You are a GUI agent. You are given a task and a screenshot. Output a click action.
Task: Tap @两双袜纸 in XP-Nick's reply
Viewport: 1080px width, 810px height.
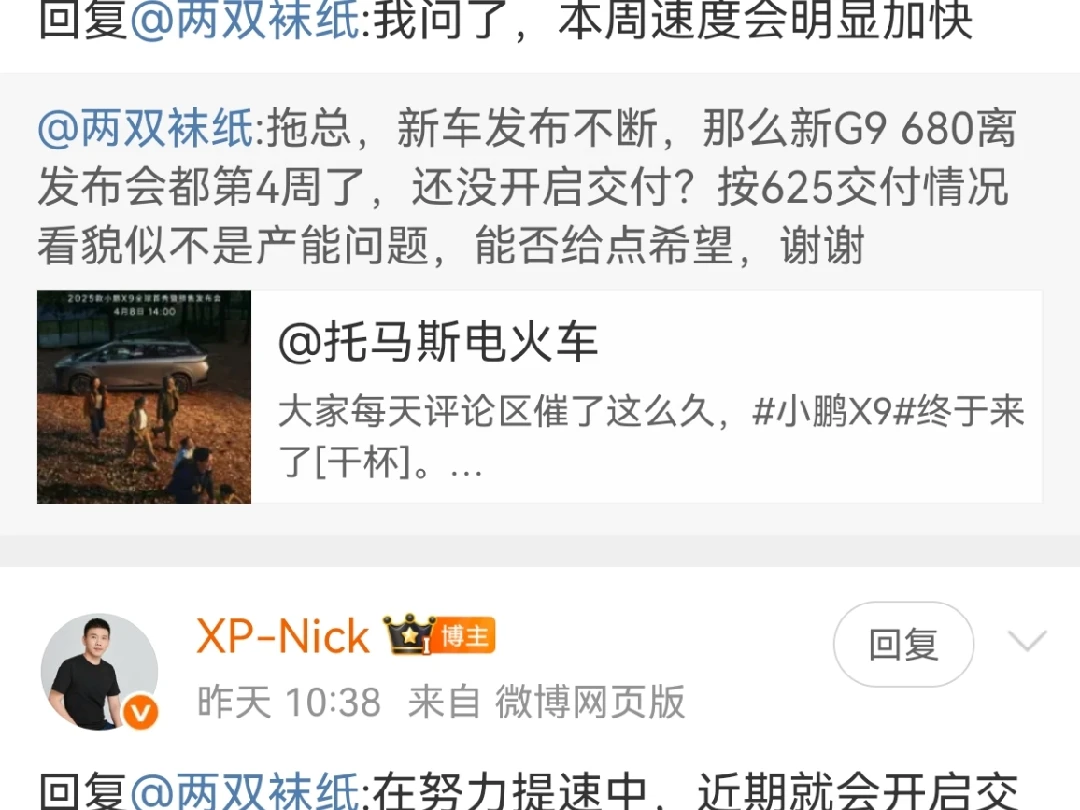tap(245, 792)
